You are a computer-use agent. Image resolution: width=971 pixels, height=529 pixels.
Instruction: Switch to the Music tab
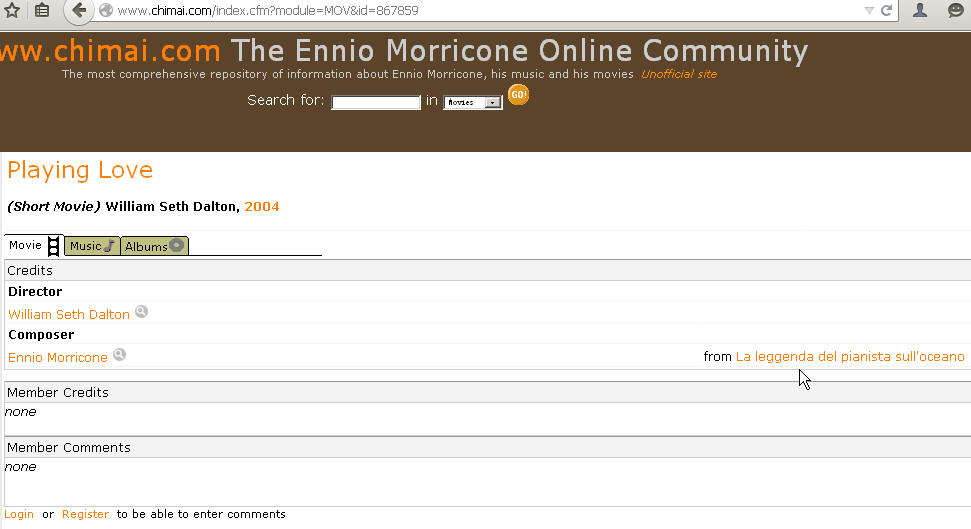tap(92, 246)
